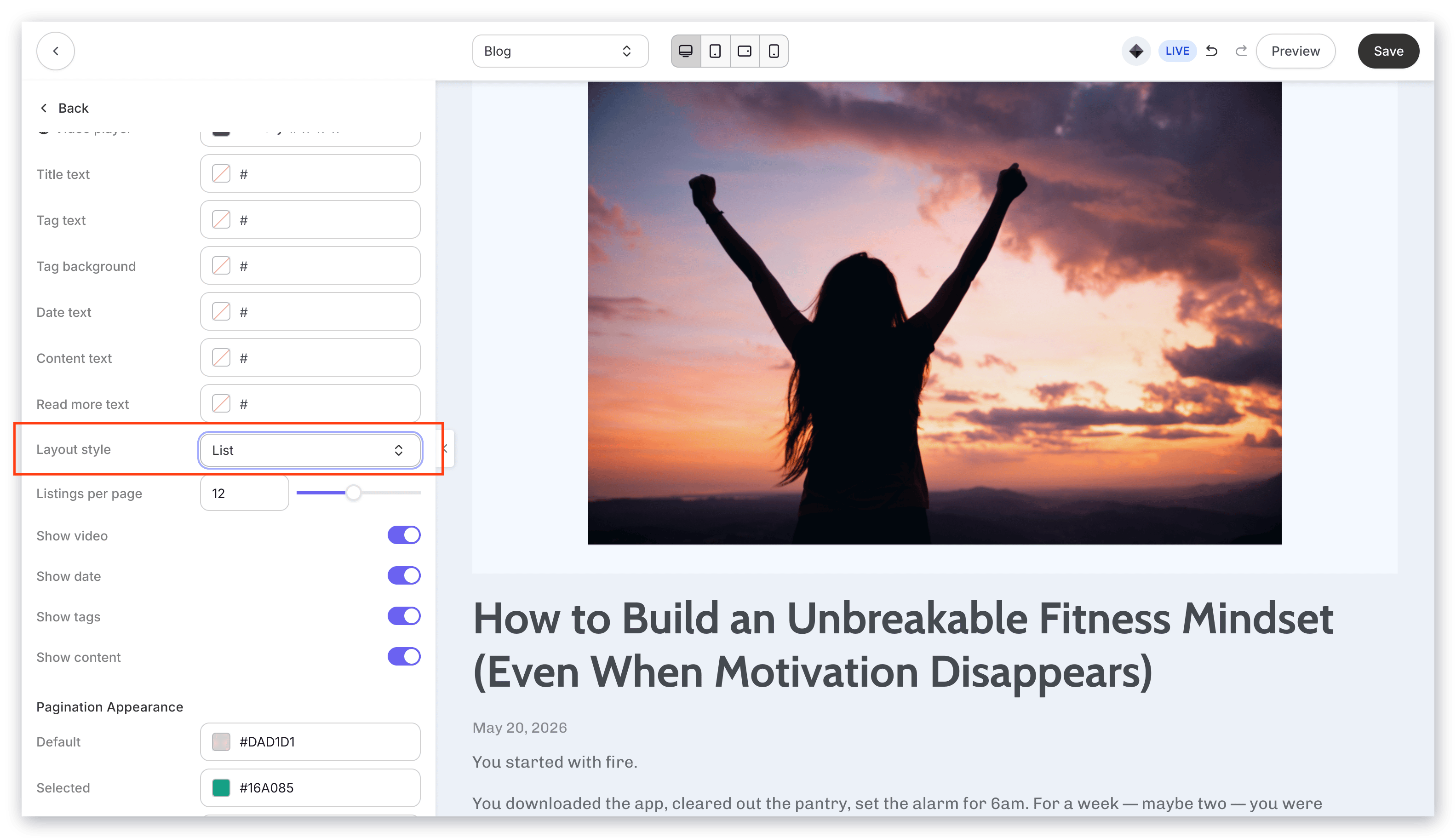Click the Listings per page number field
The image size is (1456, 838).
pyautogui.click(x=244, y=493)
